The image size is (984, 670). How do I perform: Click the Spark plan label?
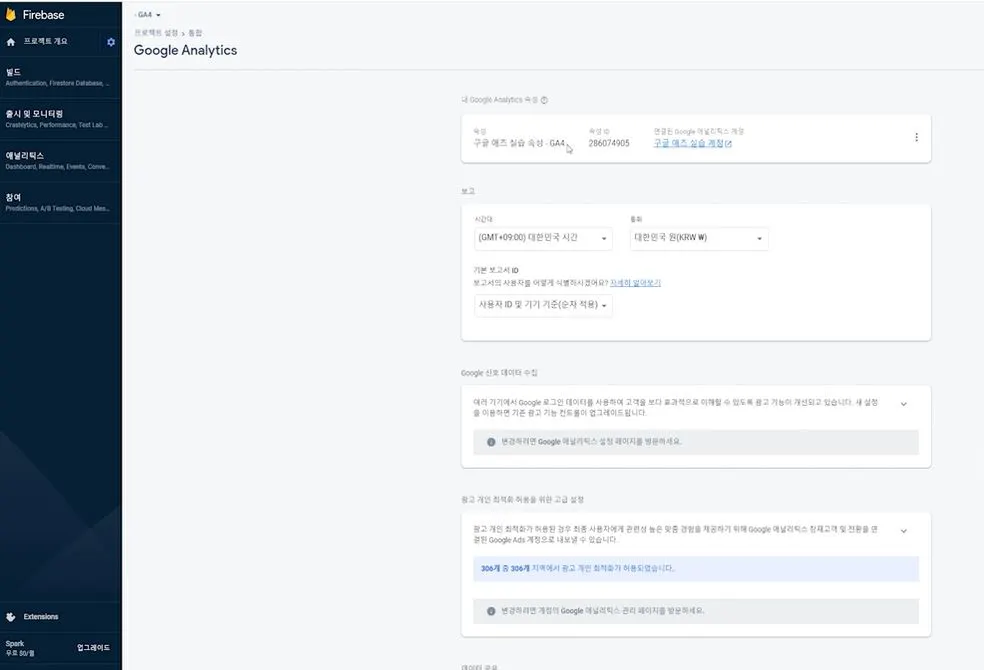15,644
